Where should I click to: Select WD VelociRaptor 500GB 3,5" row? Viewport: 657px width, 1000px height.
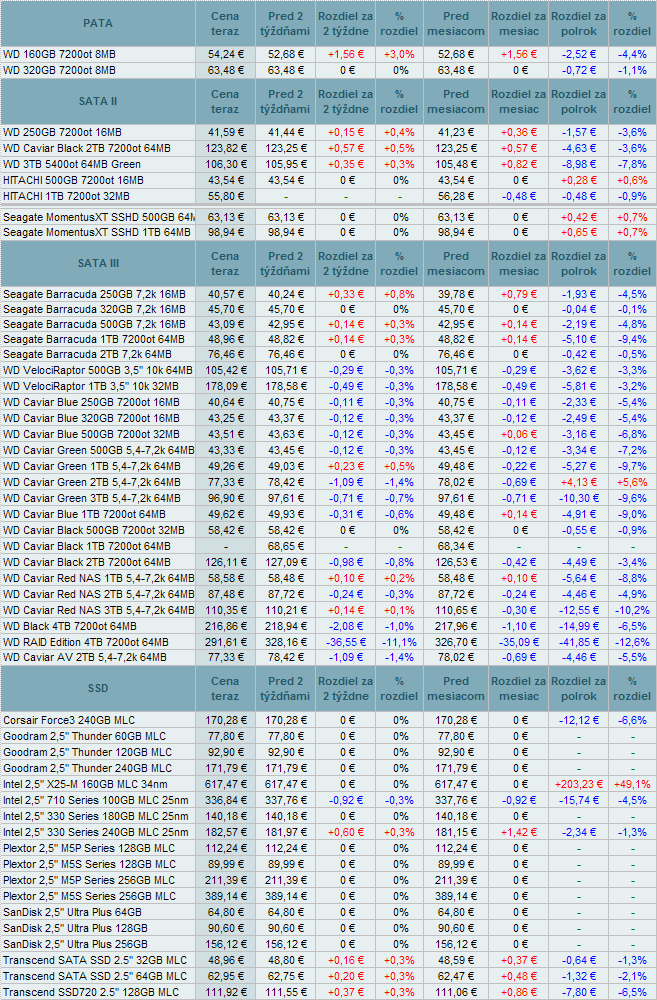(x=328, y=371)
